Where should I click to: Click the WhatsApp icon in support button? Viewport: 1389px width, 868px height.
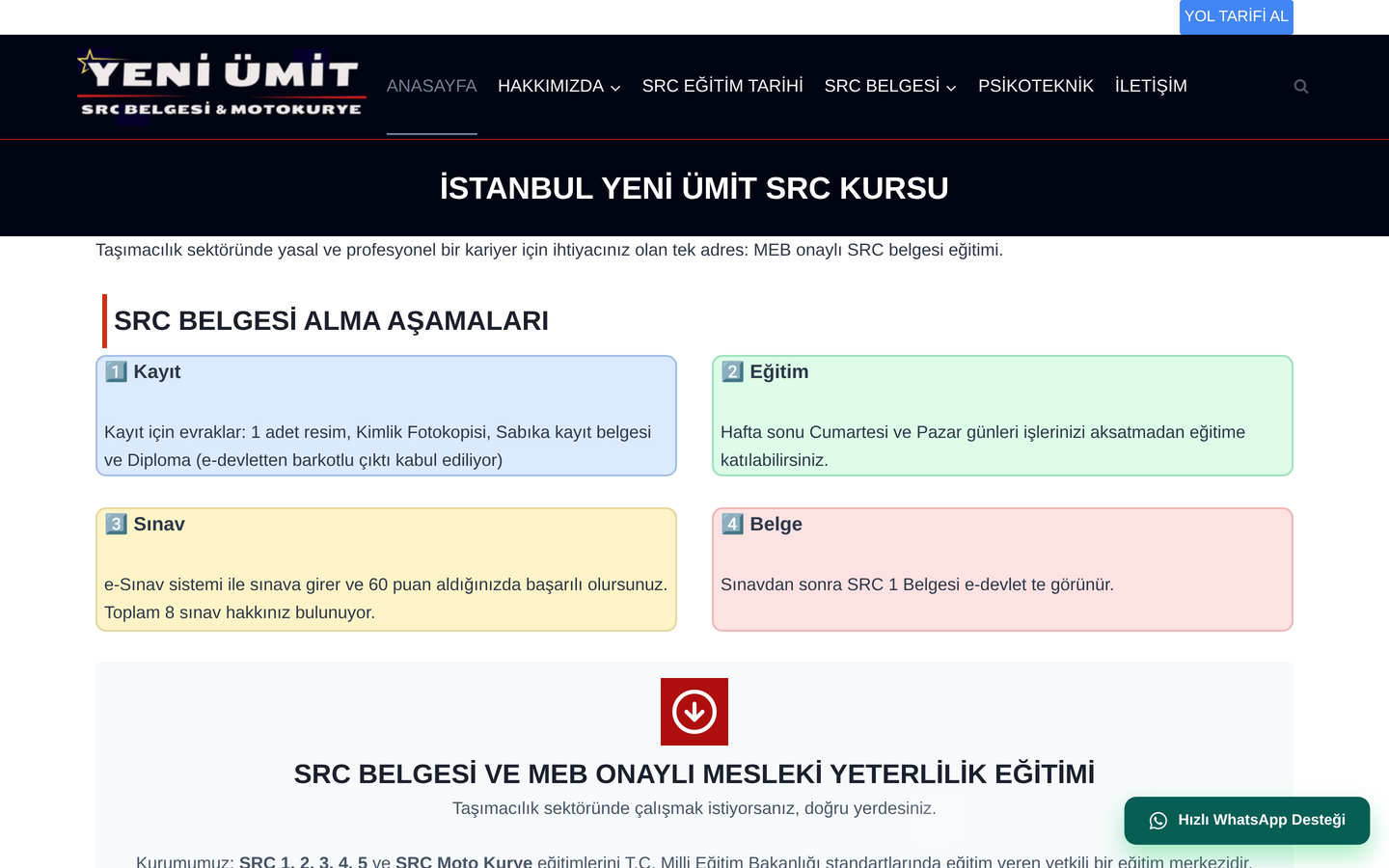1158,821
